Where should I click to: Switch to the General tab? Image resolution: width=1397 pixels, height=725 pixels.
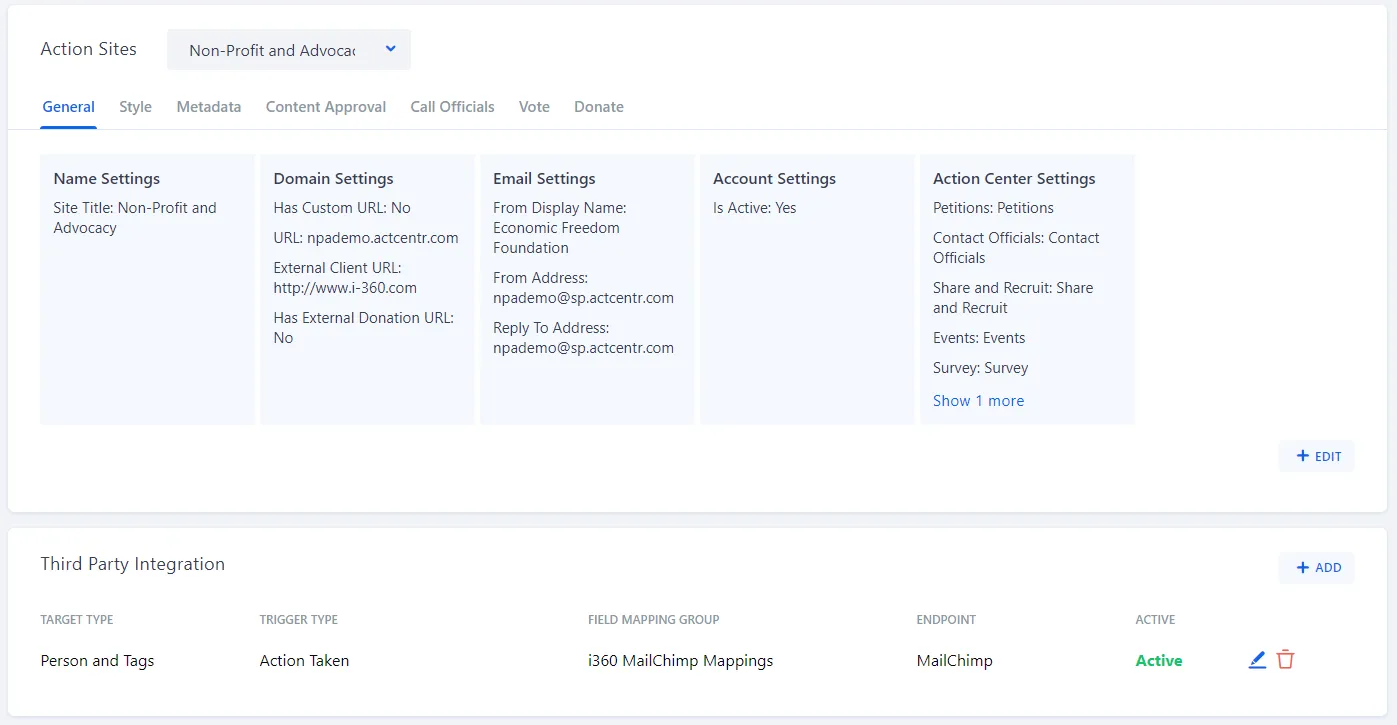coord(68,107)
